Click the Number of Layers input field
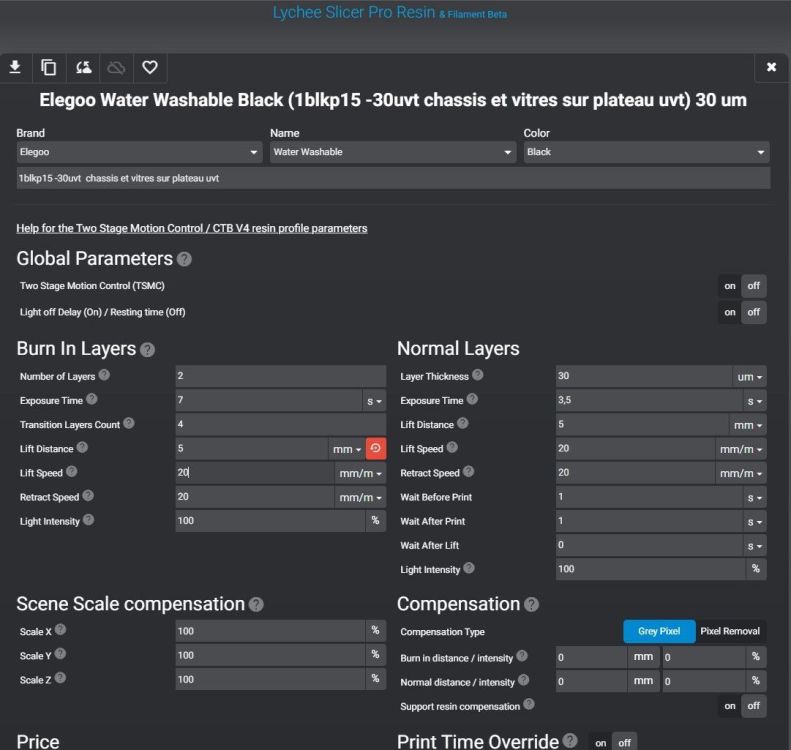The image size is (791, 750). [280, 376]
